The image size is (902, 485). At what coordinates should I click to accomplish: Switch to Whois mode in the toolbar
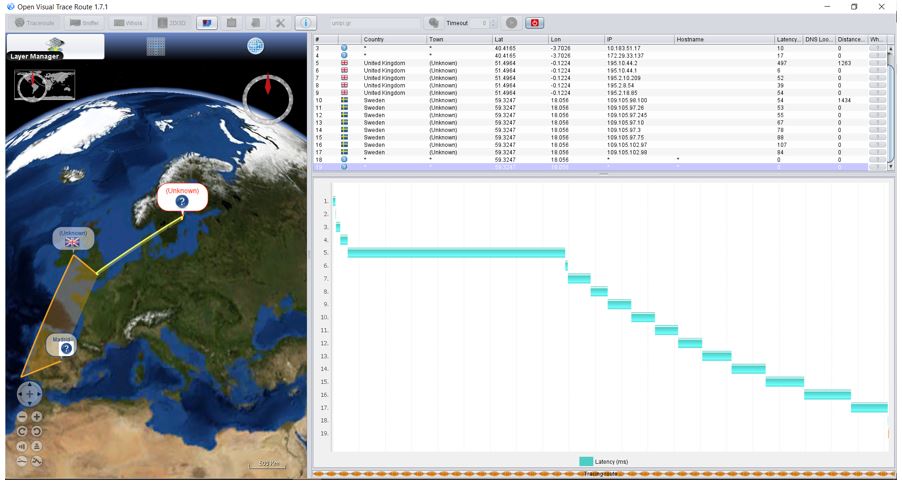(x=128, y=23)
